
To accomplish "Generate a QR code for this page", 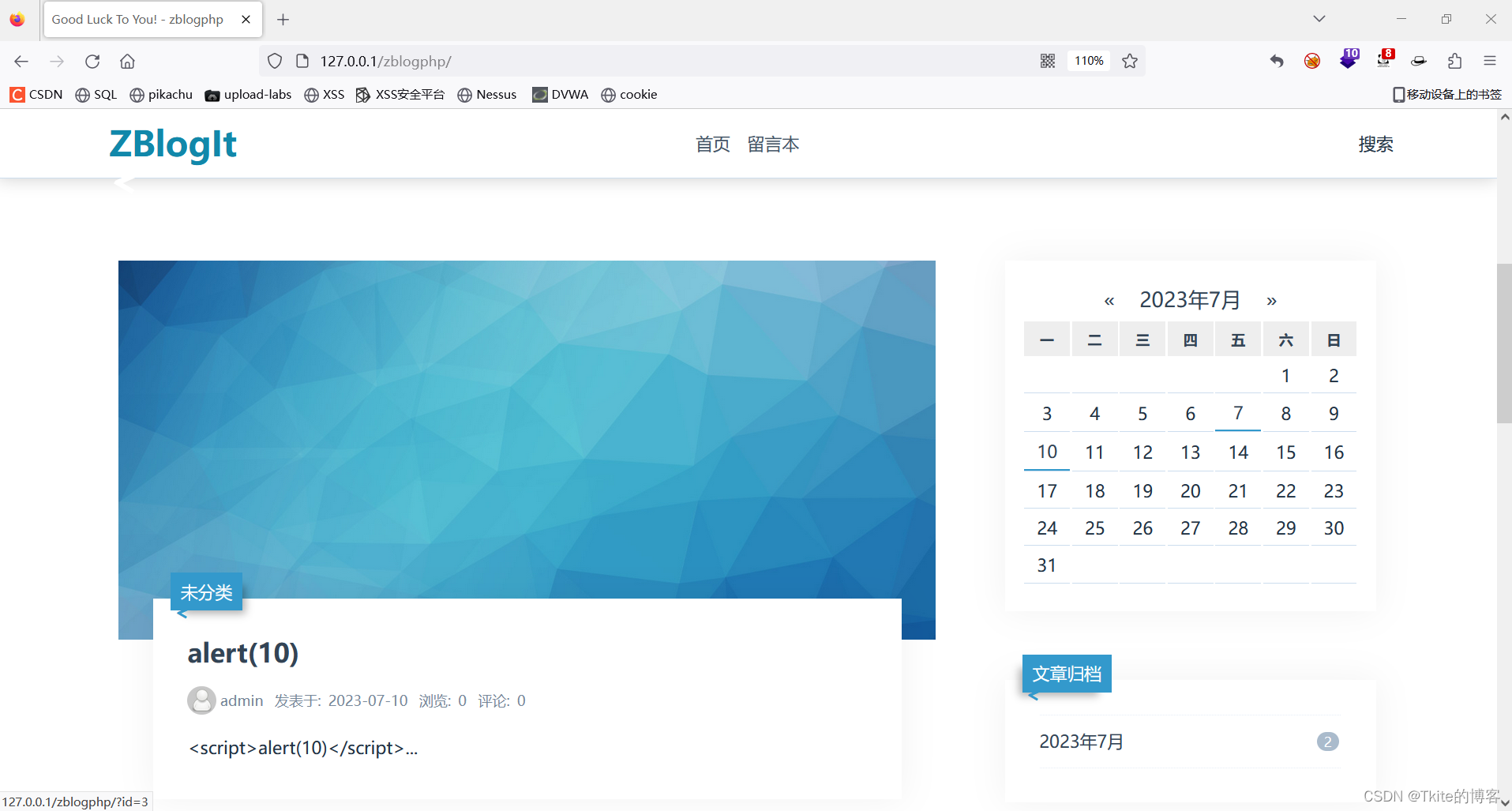I will (1048, 61).
